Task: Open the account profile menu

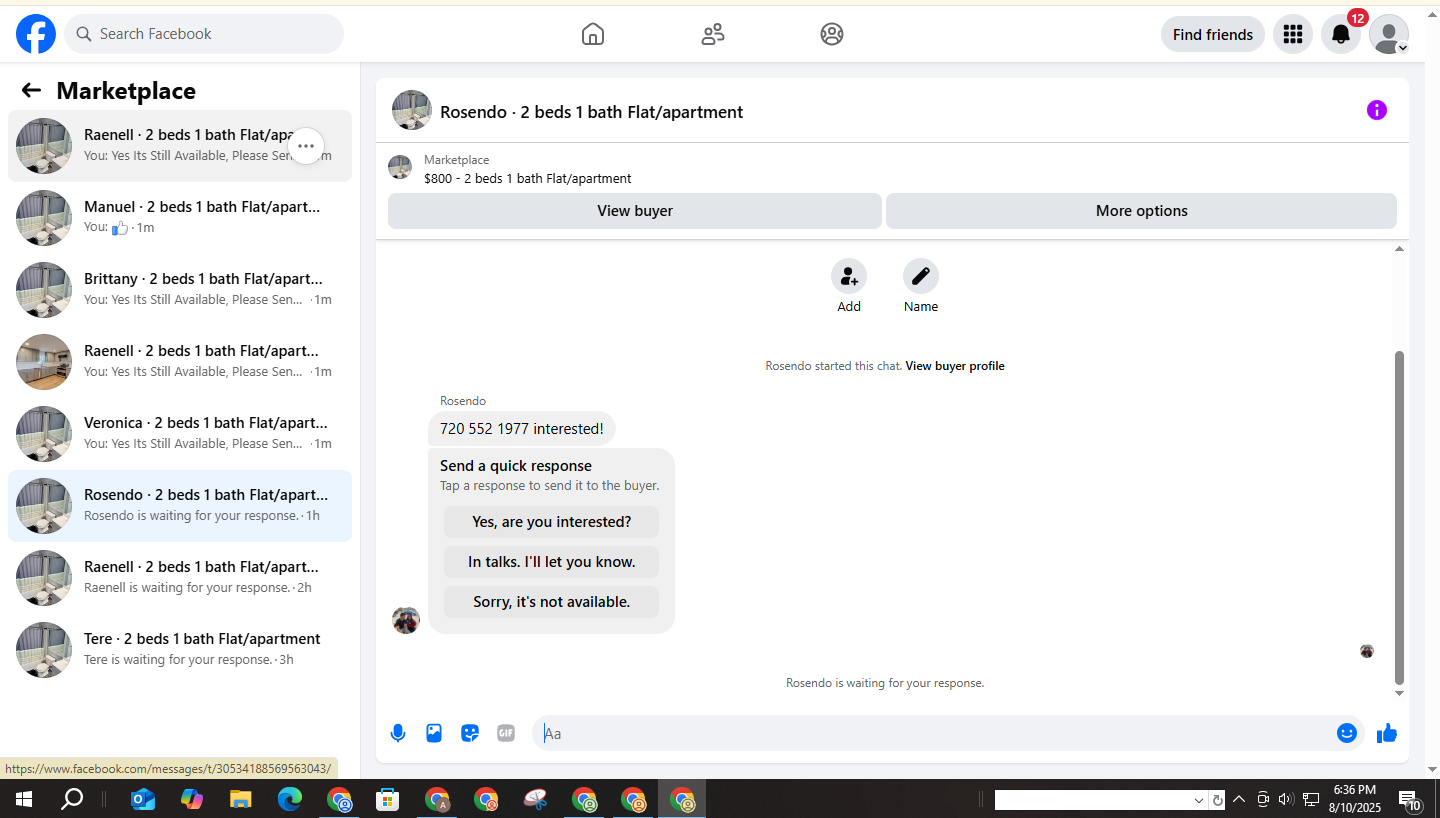Action: (x=1389, y=34)
